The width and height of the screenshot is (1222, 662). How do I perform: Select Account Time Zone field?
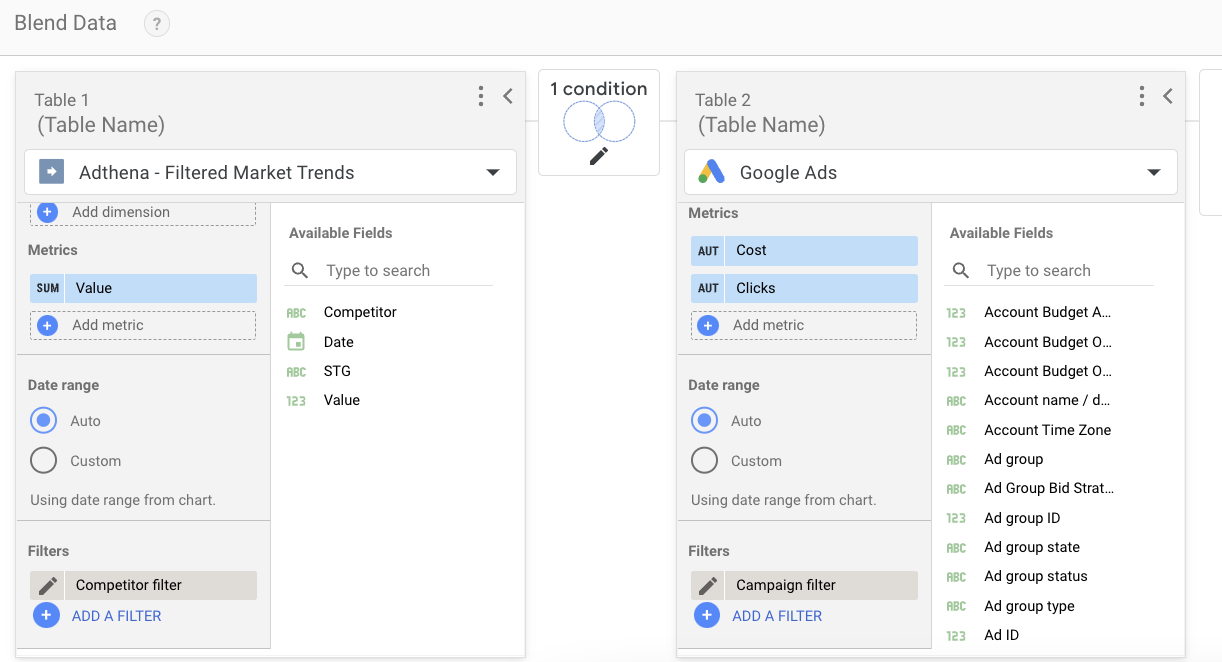[1047, 430]
